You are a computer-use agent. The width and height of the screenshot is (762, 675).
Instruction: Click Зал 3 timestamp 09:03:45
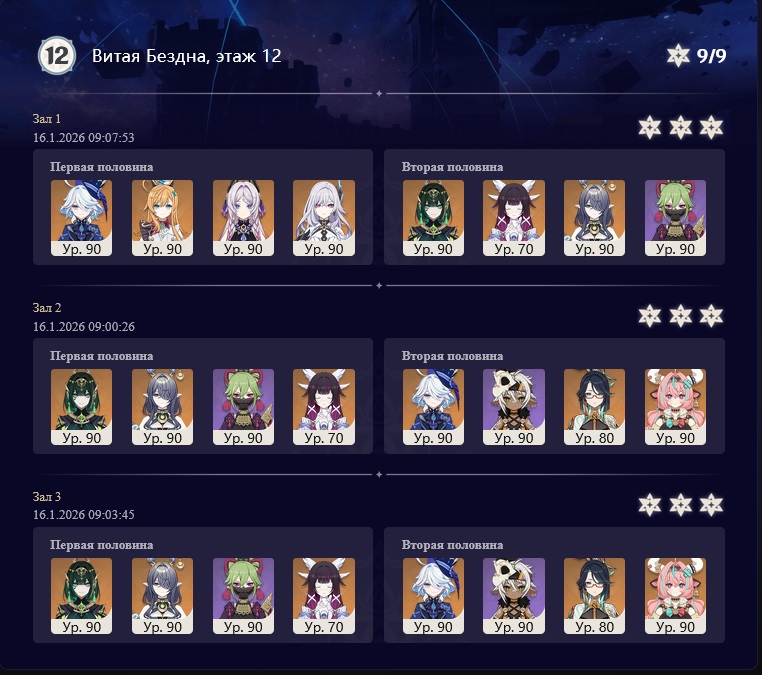(x=84, y=515)
